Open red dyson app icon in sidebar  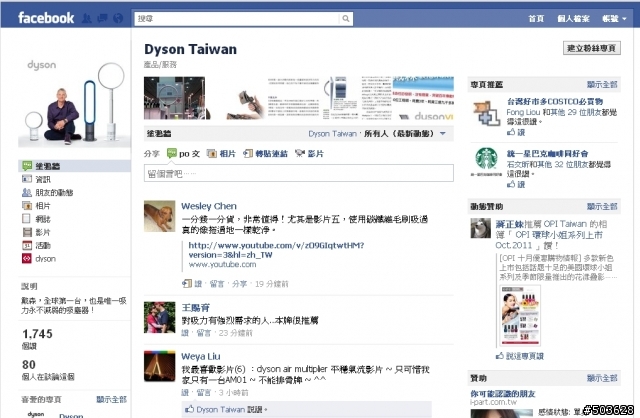27,258
